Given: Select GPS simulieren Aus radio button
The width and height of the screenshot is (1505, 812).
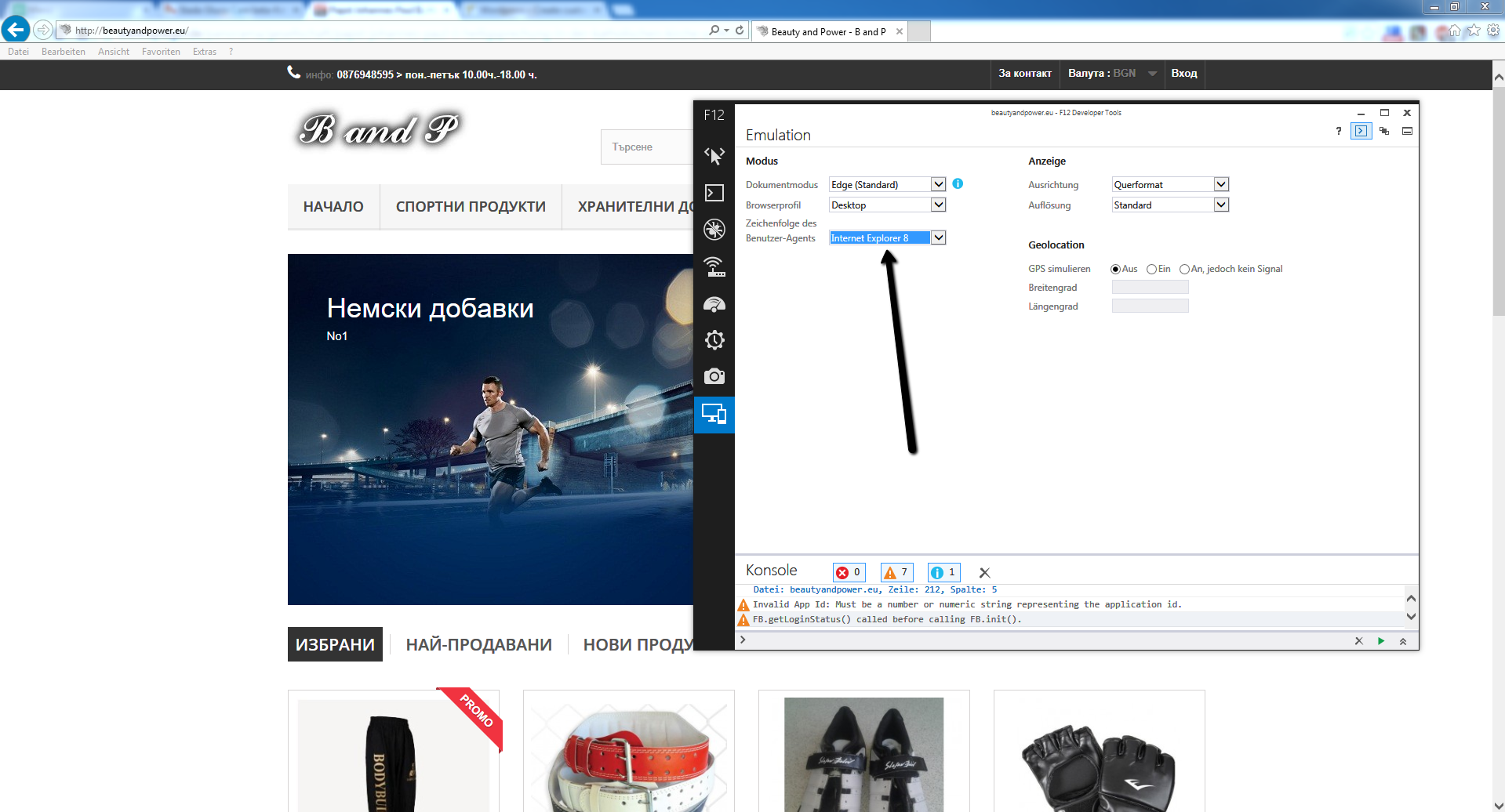Looking at the screenshot, I should tap(1115, 269).
